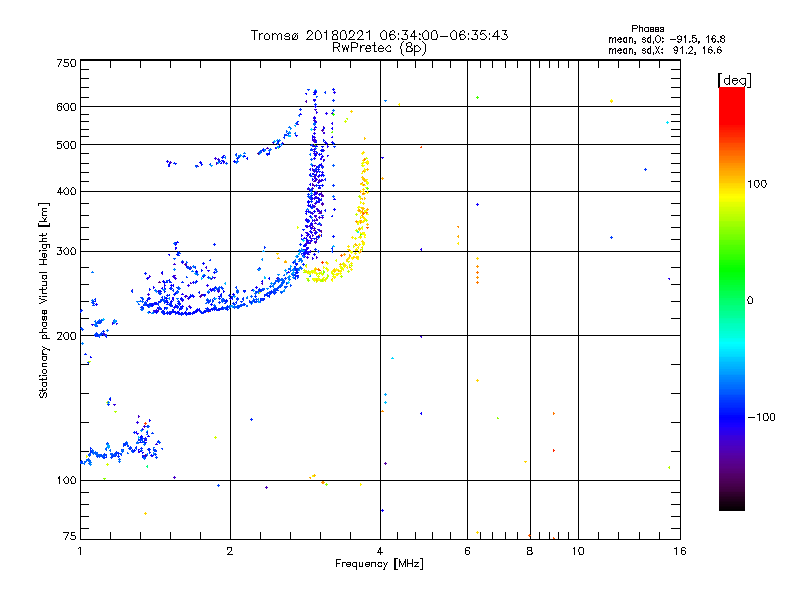Click the colorbar tick label '0'

coord(749,301)
